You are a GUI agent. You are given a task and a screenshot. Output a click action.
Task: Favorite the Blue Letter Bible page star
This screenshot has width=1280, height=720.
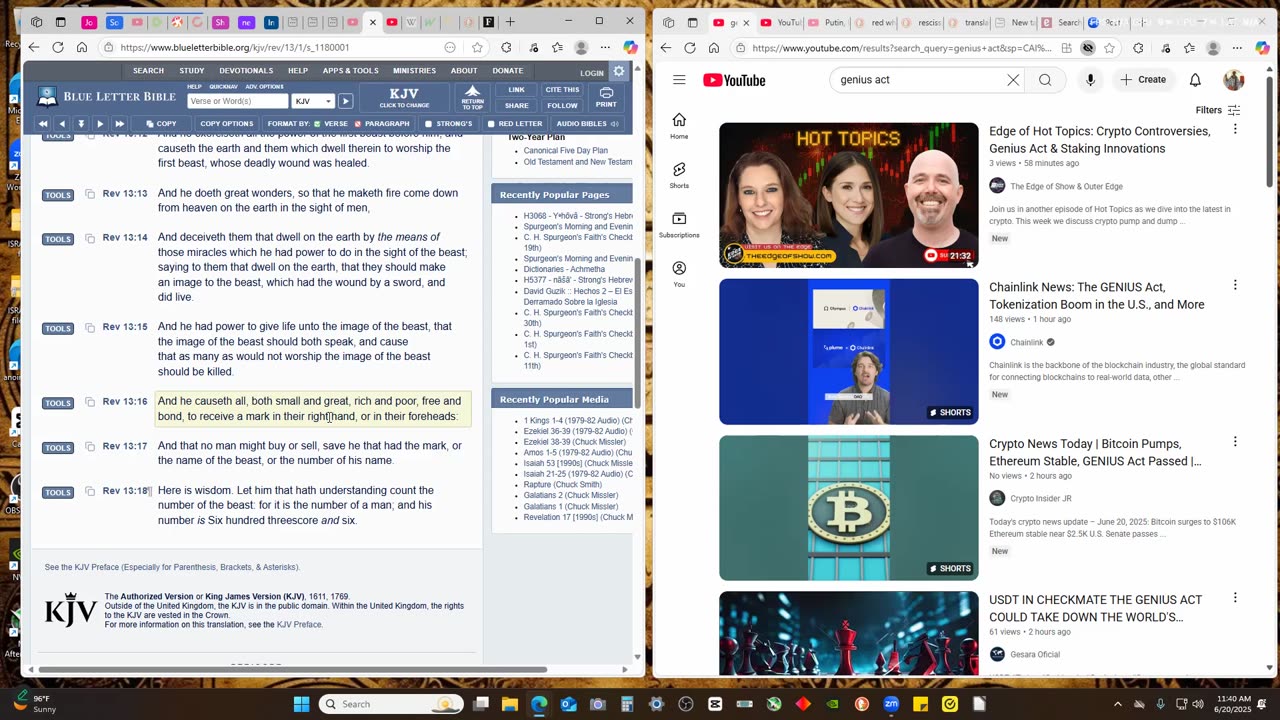[478, 47]
